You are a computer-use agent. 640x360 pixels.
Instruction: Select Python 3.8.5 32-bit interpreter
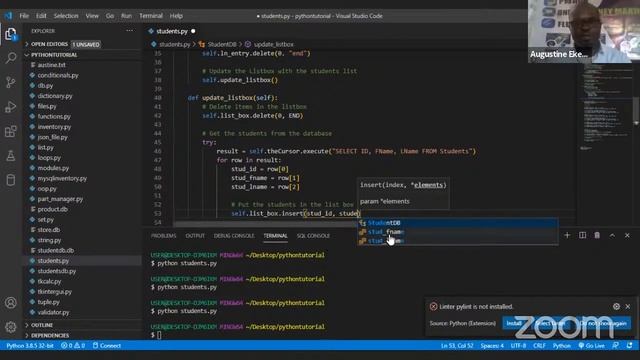click(30, 346)
